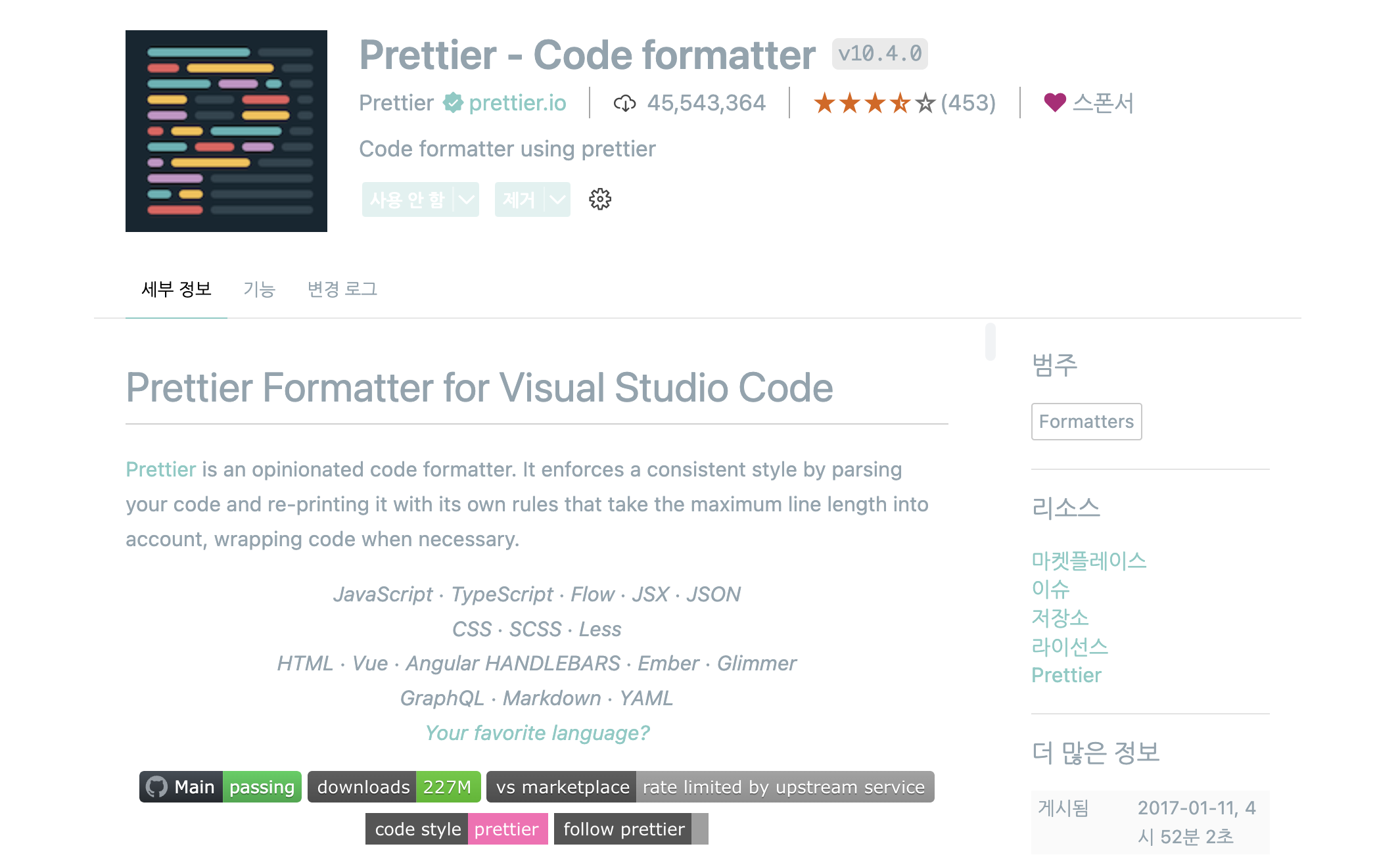
Task: Click the download count cloud icon
Action: coord(624,103)
